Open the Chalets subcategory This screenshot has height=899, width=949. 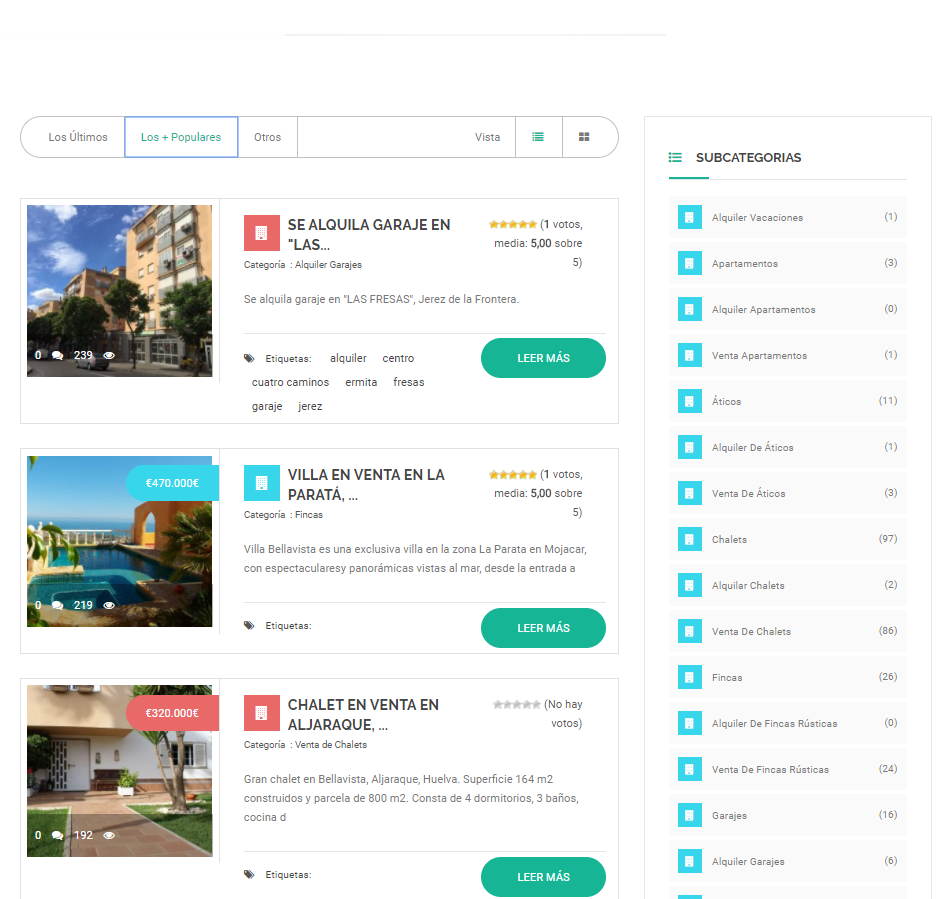pyautogui.click(x=729, y=540)
